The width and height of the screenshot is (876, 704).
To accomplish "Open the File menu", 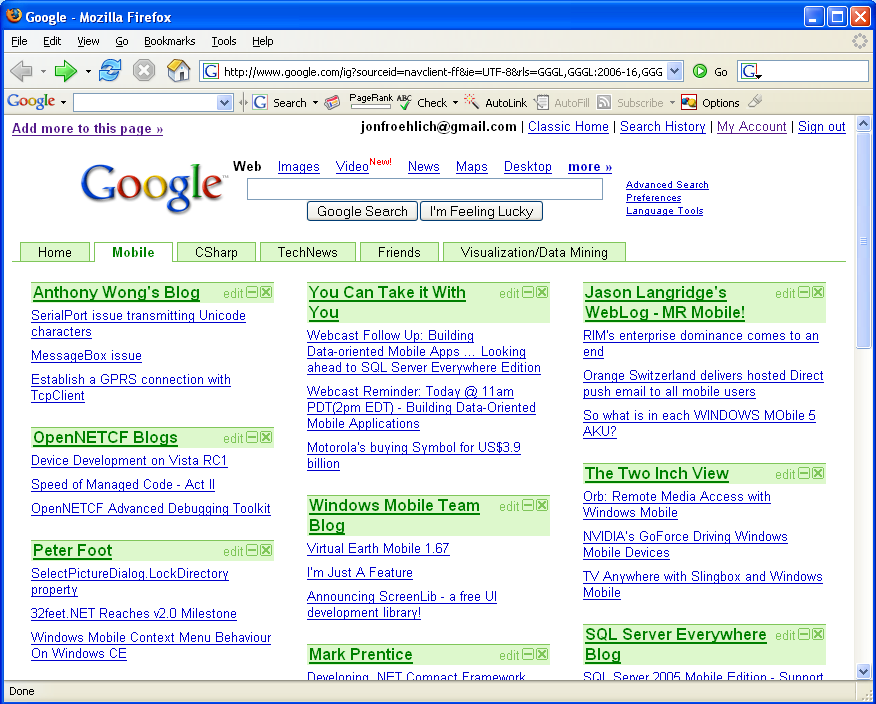I will (x=19, y=41).
